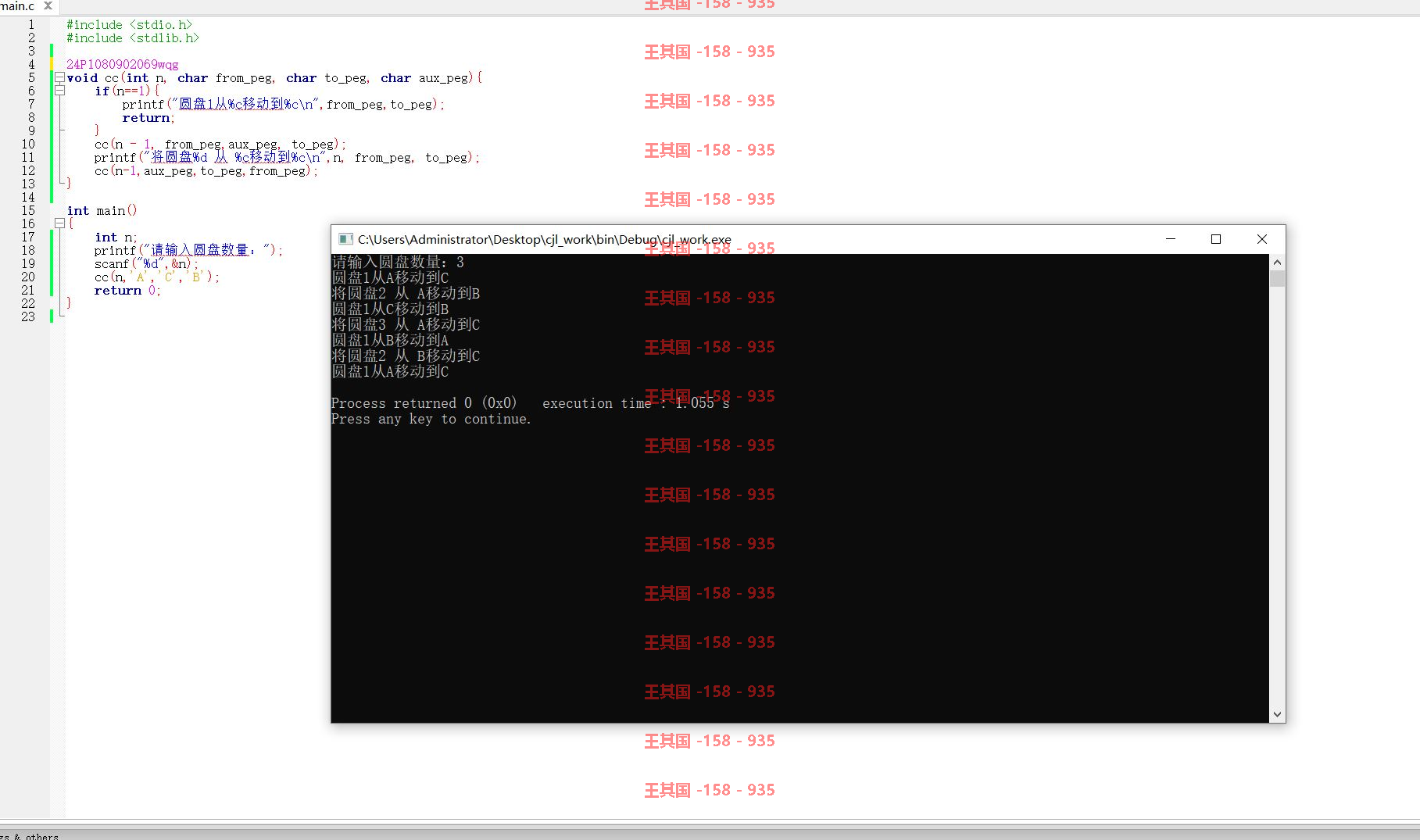This screenshot has height=840, width=1420.
Task: Click line number 23 in gutter
Action: coord(28,316)
